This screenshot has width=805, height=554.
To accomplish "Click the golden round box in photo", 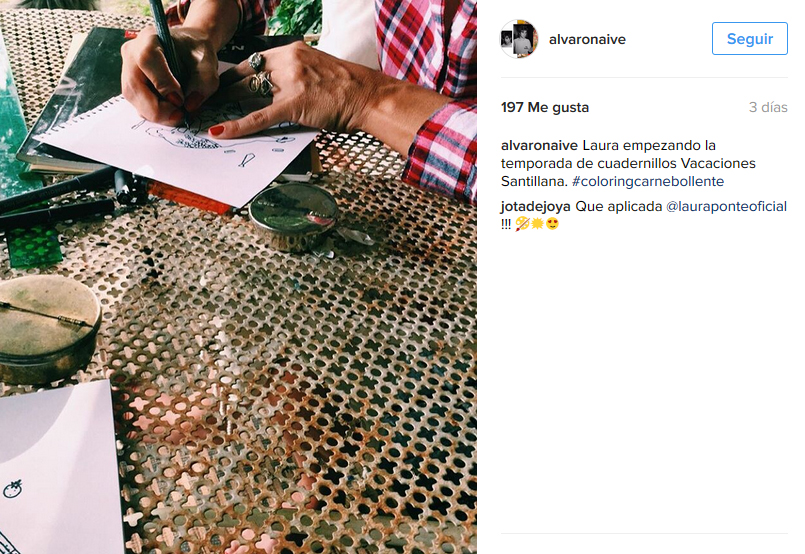I will click(48, 329).
